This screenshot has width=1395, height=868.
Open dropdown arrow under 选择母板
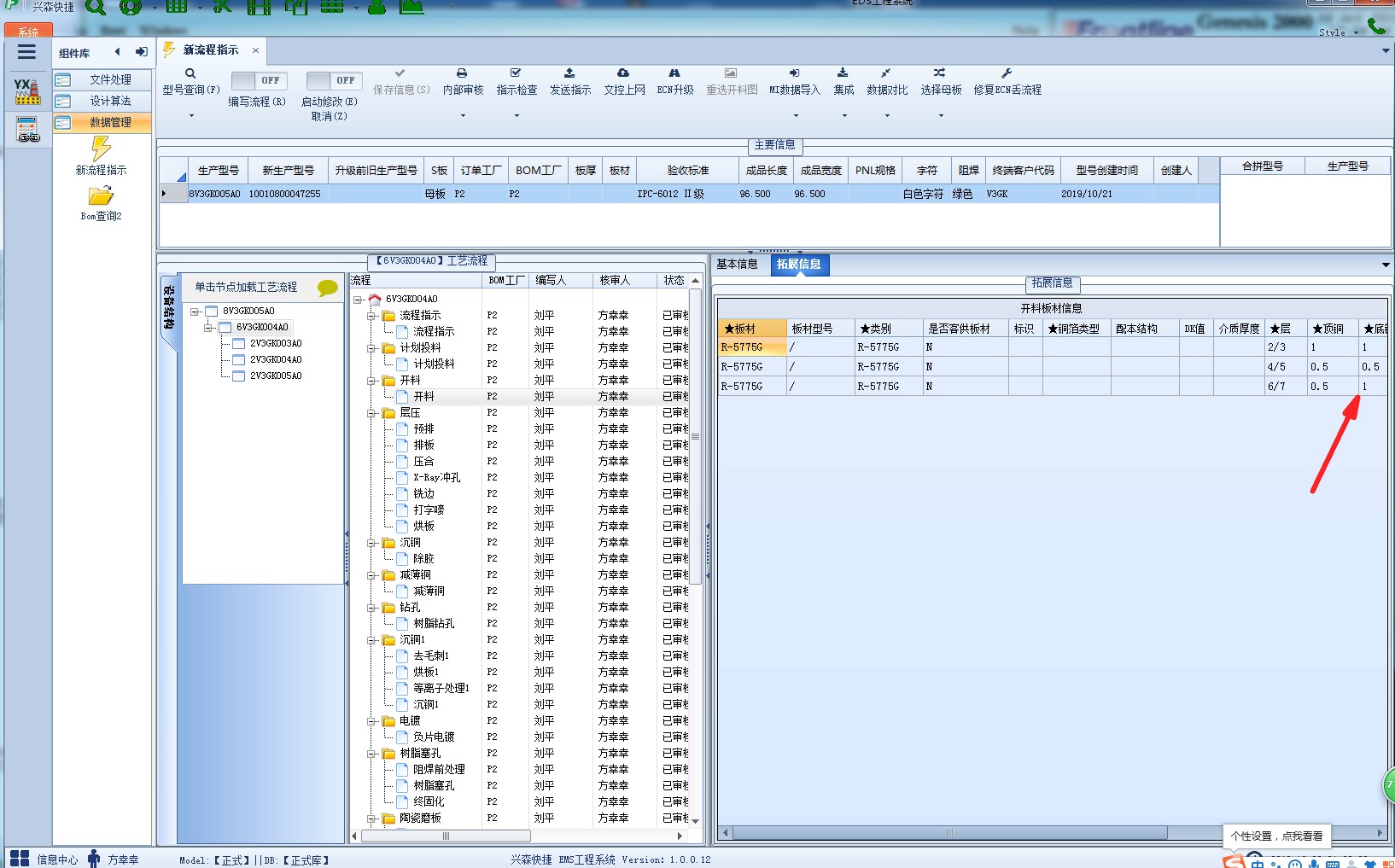(x=941, y=116)
